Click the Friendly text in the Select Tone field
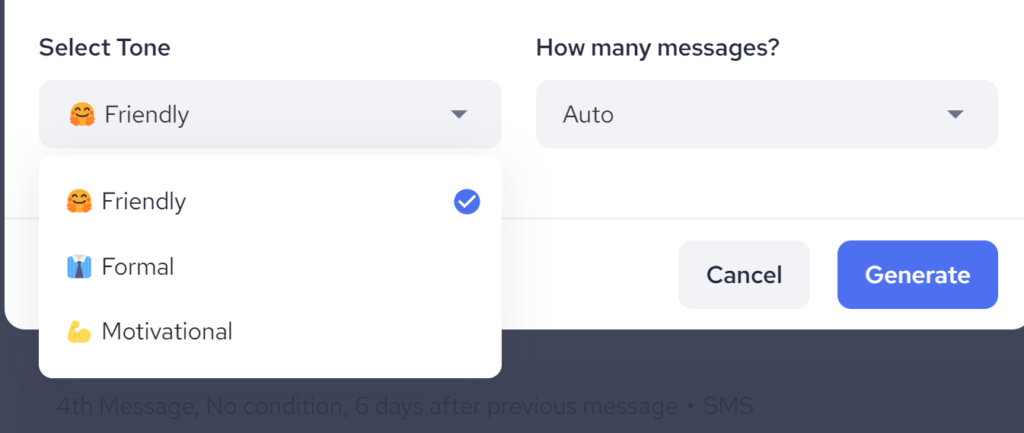This screenshot has width=1024, height=433. pos(147,115)
